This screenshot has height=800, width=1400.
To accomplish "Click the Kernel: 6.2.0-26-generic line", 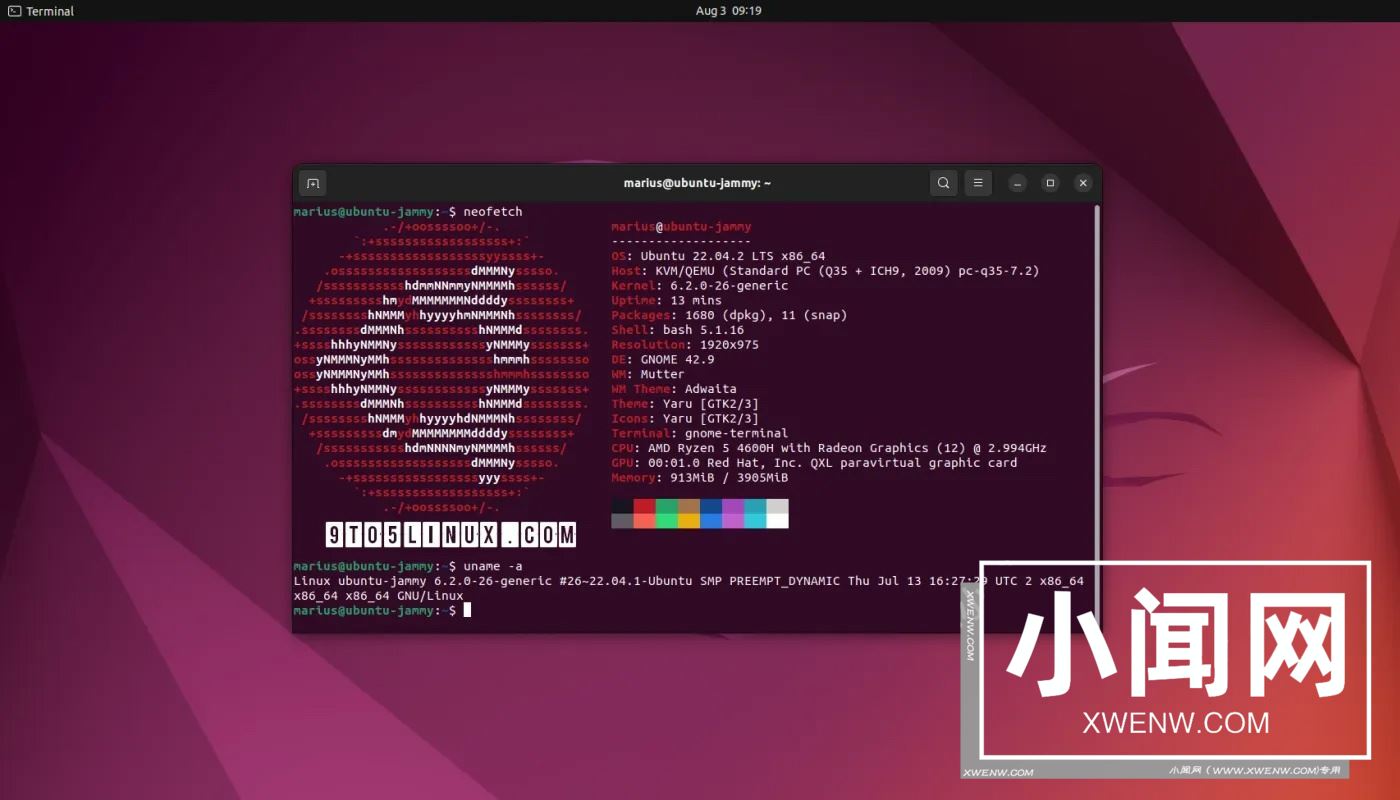I will [x=700, y=286].
